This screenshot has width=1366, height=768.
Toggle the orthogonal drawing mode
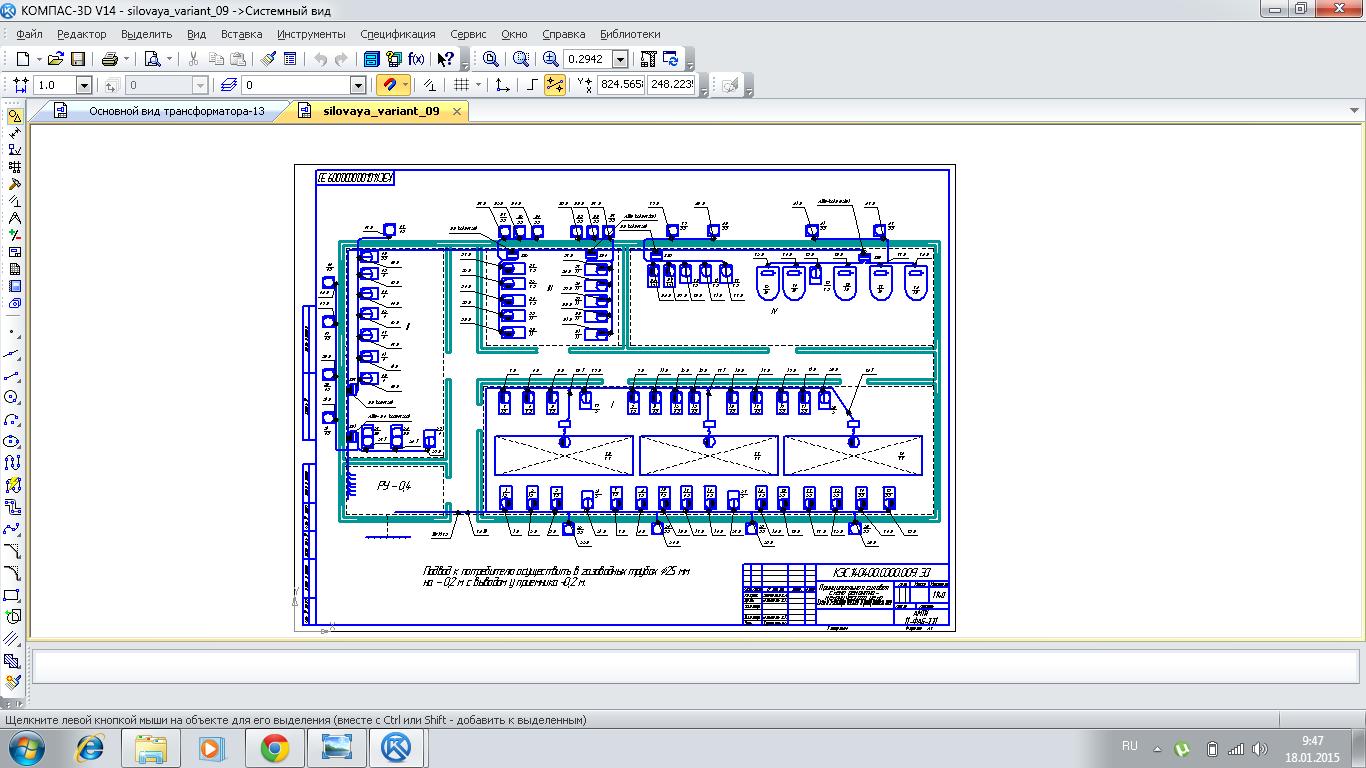[x=532, y=86]
